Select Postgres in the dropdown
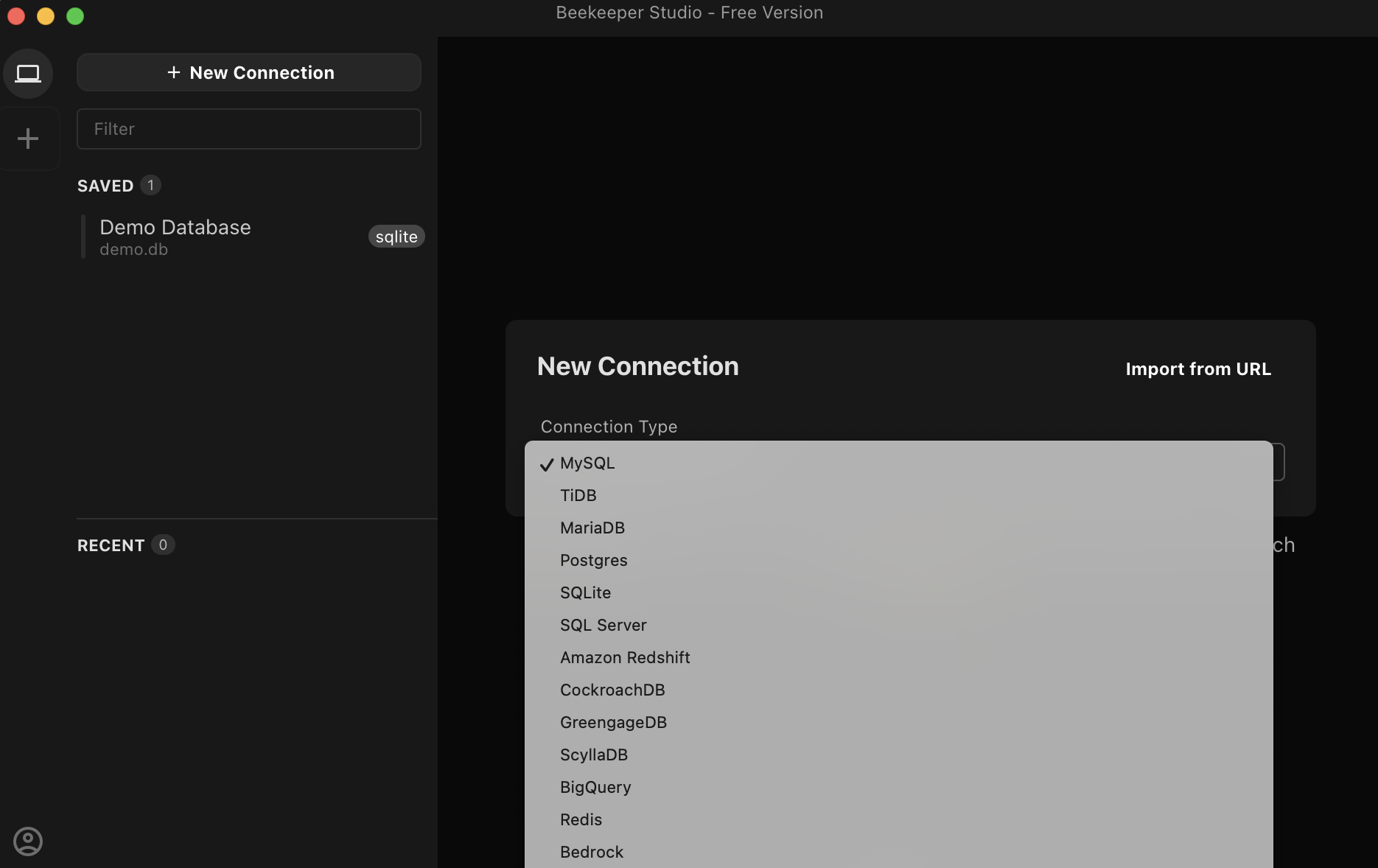 coord(898,560)
